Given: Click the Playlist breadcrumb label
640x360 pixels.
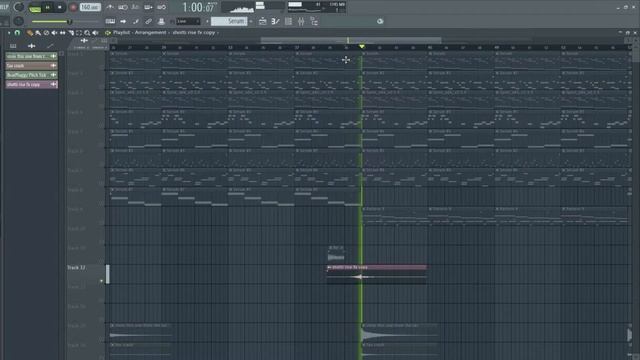Looking at the screenshot, I should 121,32.
